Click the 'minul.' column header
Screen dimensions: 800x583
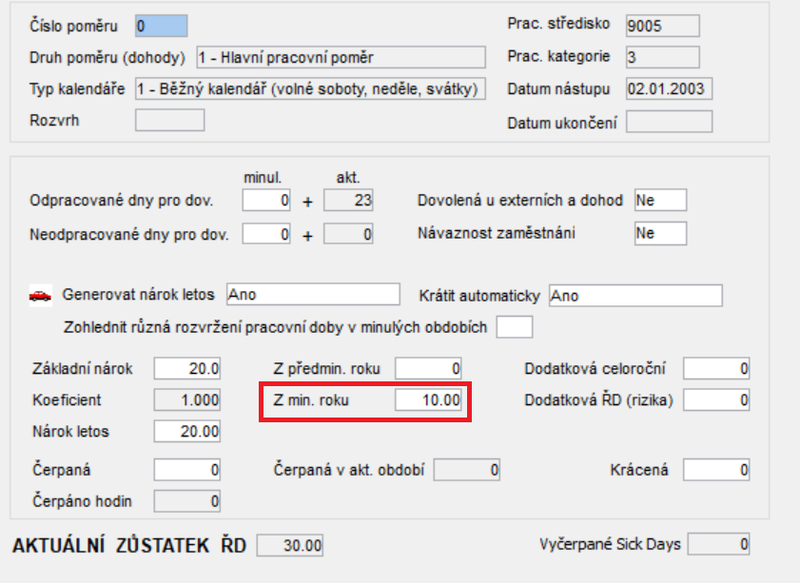[x=263, y=178]
